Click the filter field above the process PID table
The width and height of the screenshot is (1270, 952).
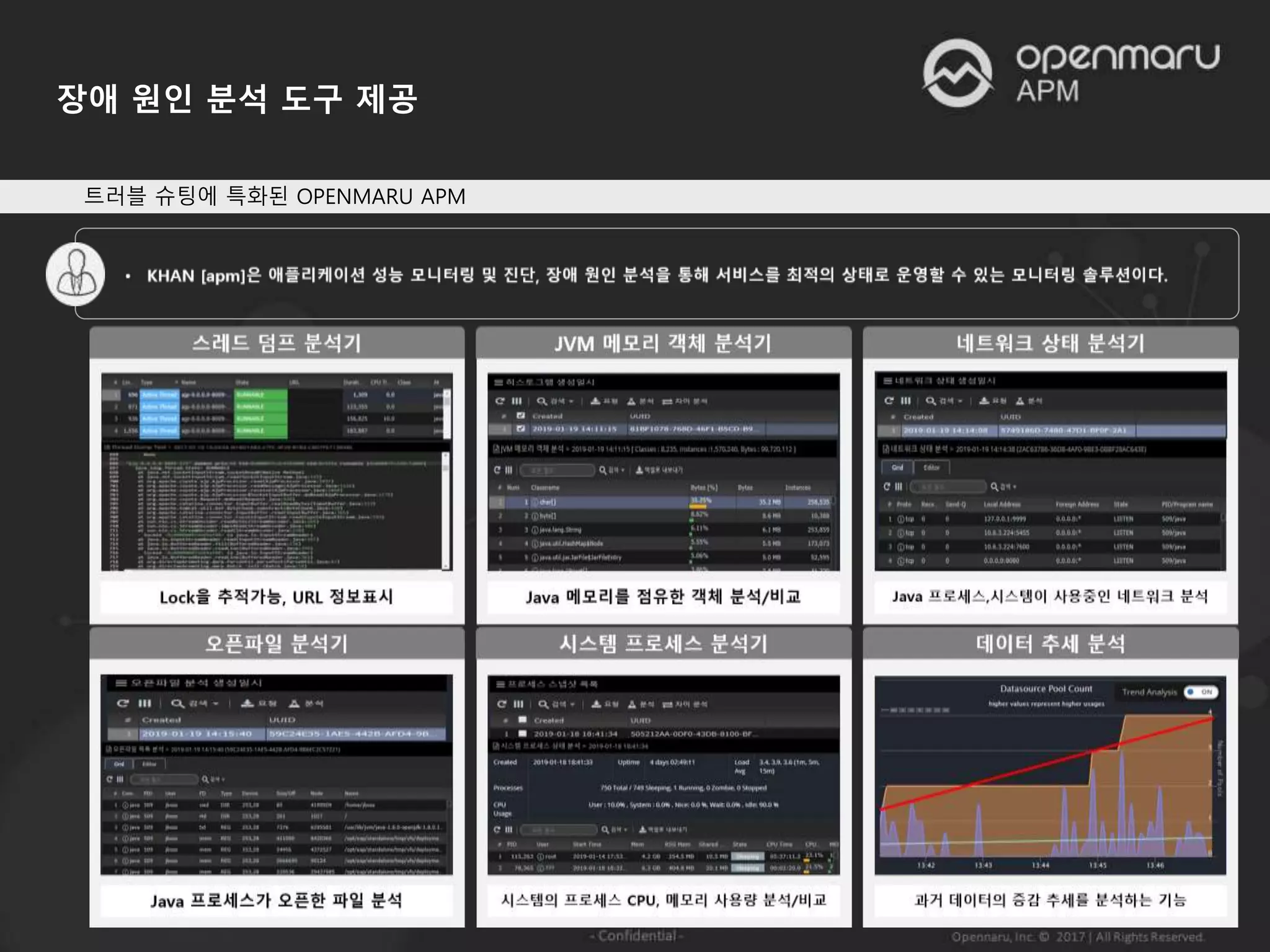[x=559, y=829]
